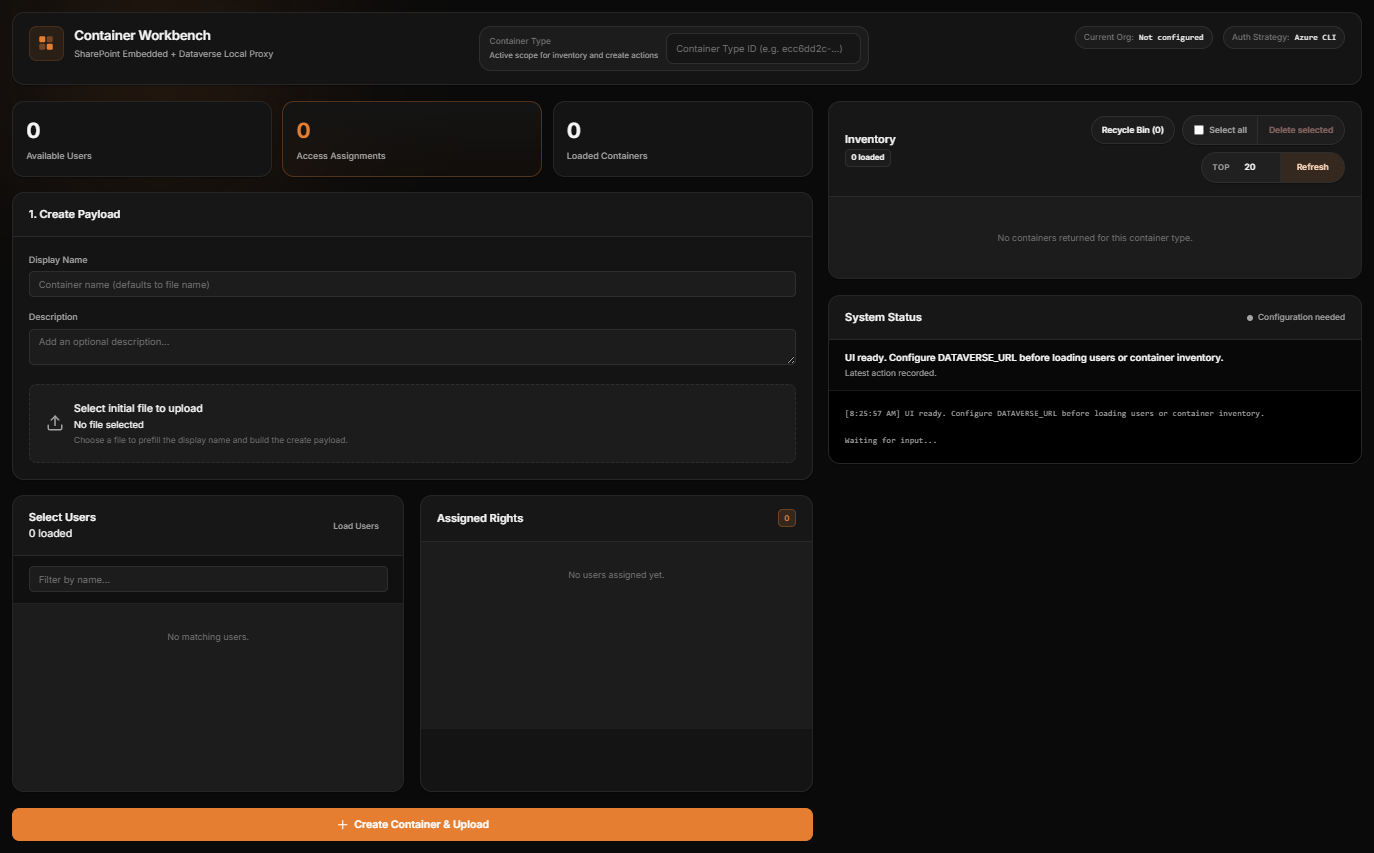The height and width of the screenshot is (853, 1374).
Task: Select the Access Assignments stat card
Action: coord(411,139)
